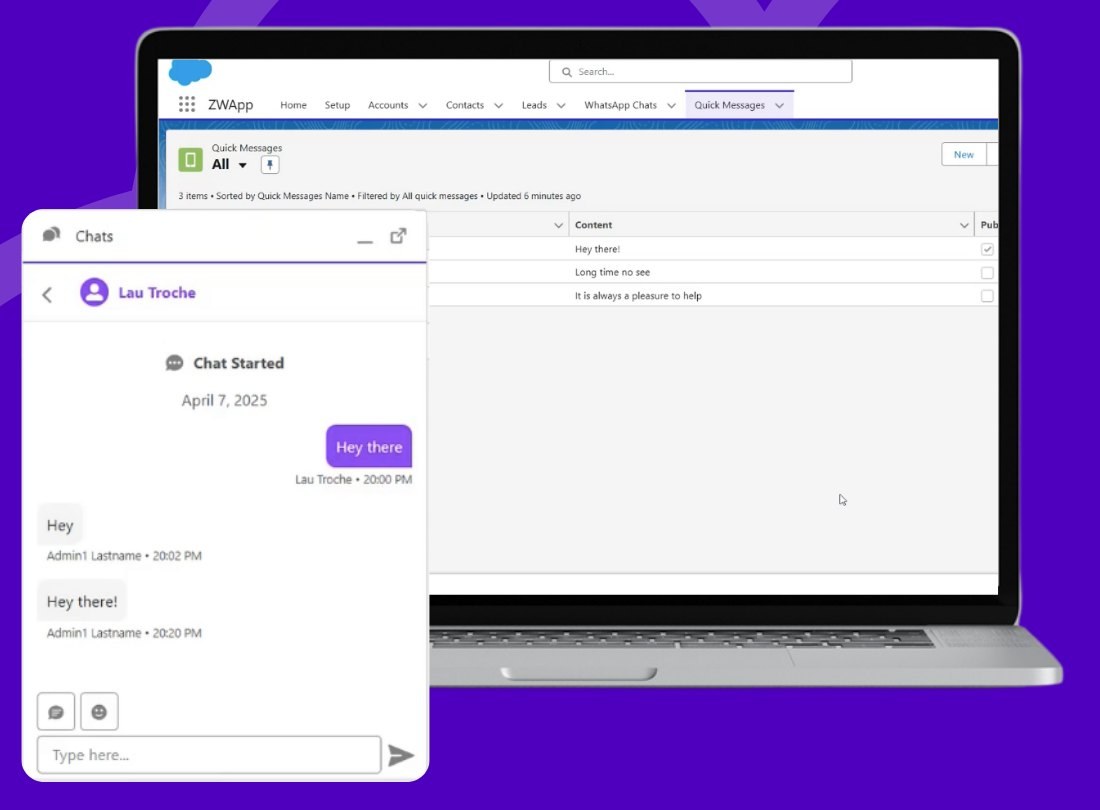The height and width of the screenshot is (810, 1100).
Task: Click the Hey message from Admin1
Action: [x=60, y=525]
